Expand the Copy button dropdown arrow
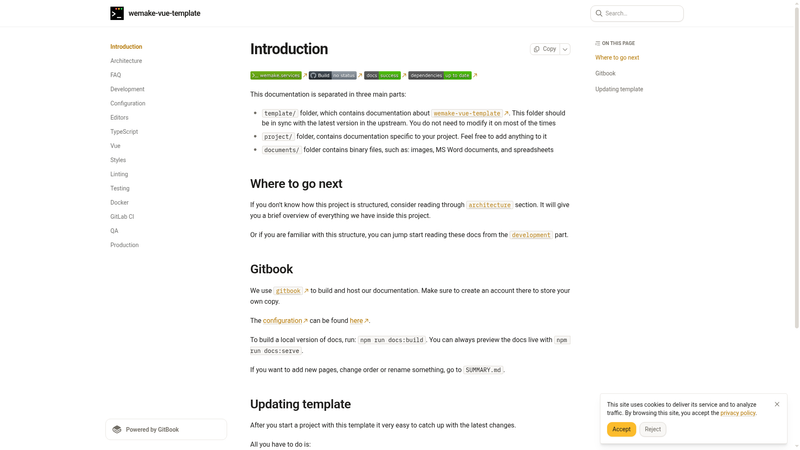This screenshot has width=800, height=450. tap(565, 49)
